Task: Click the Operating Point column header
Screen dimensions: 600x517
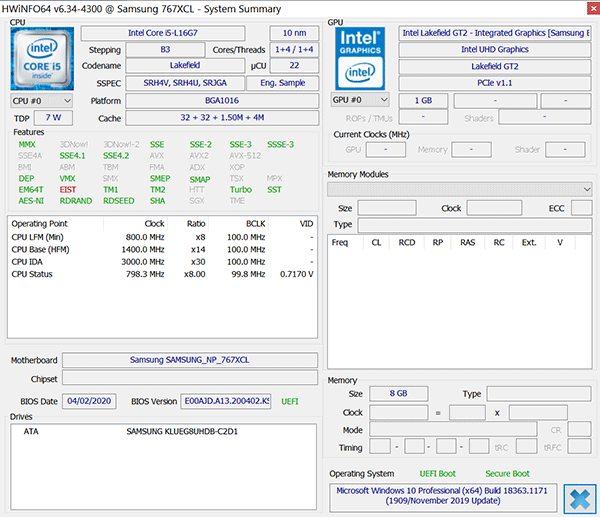Action: pyautogui.click(x=39, y=224)
